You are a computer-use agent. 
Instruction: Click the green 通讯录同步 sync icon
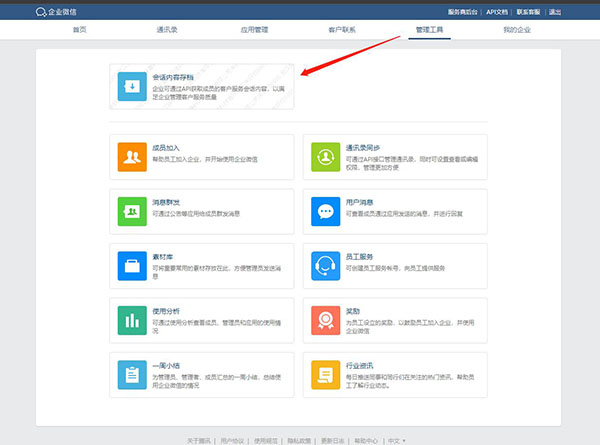click(x=326, y=157)
